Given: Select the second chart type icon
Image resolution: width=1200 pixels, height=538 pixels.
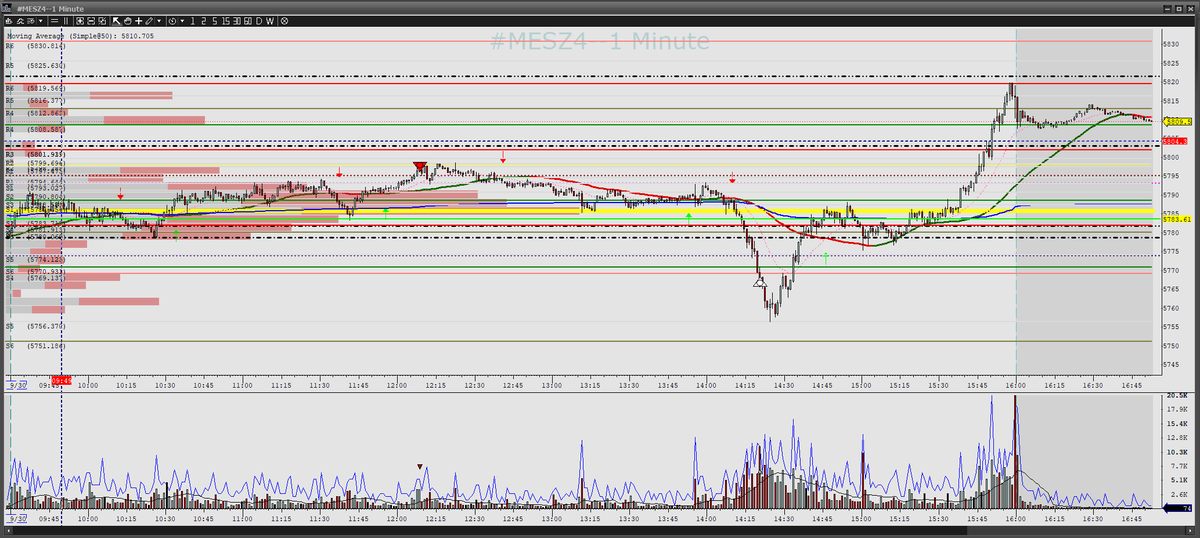Looking at the screenshot, I should tap(20, 21).
